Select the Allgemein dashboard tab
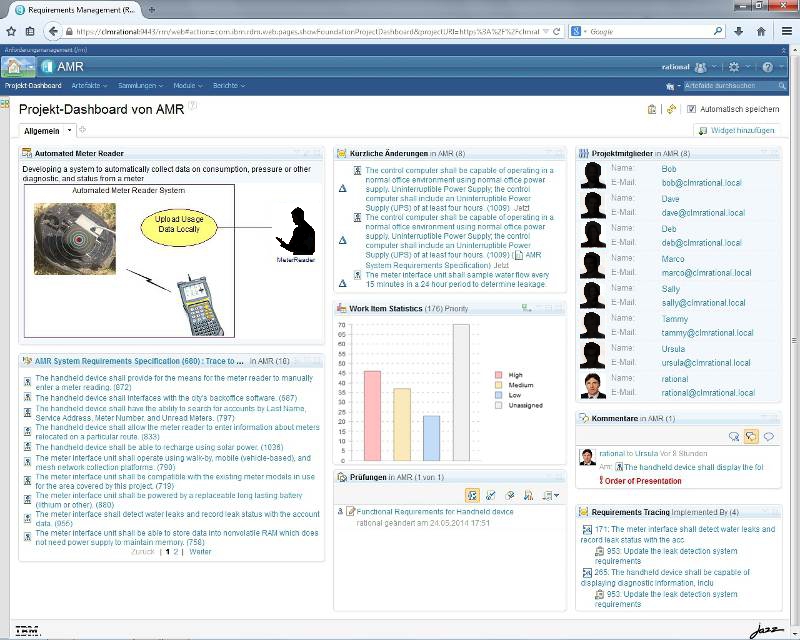 [x=41, y=131]
